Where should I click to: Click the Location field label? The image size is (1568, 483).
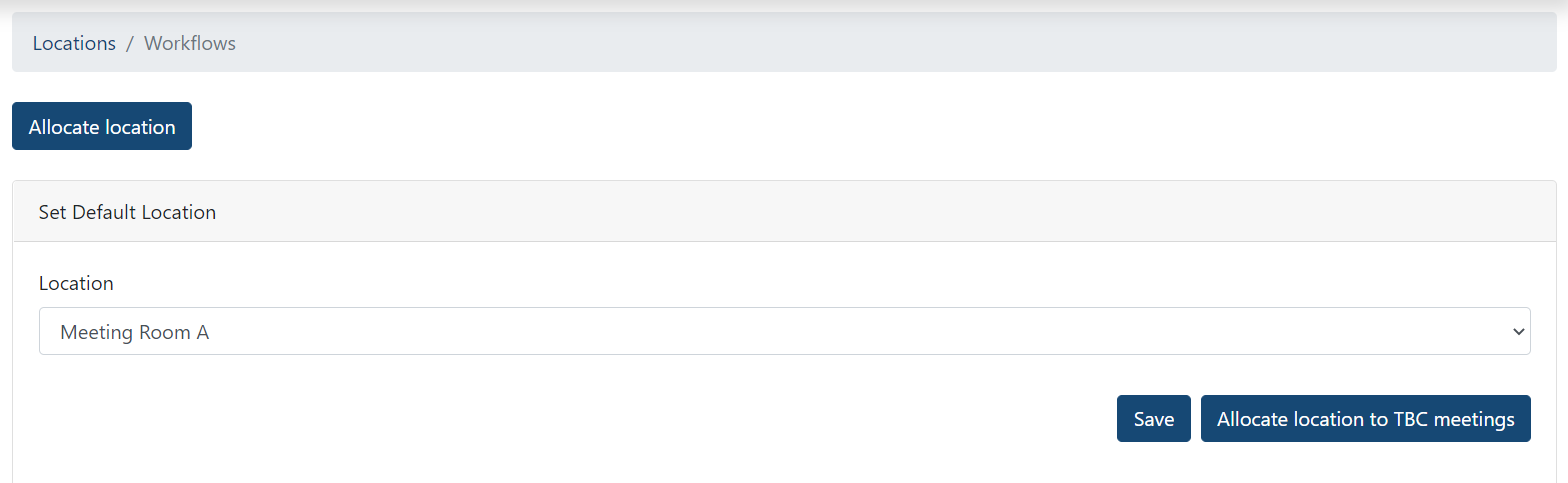coord(76,283)
